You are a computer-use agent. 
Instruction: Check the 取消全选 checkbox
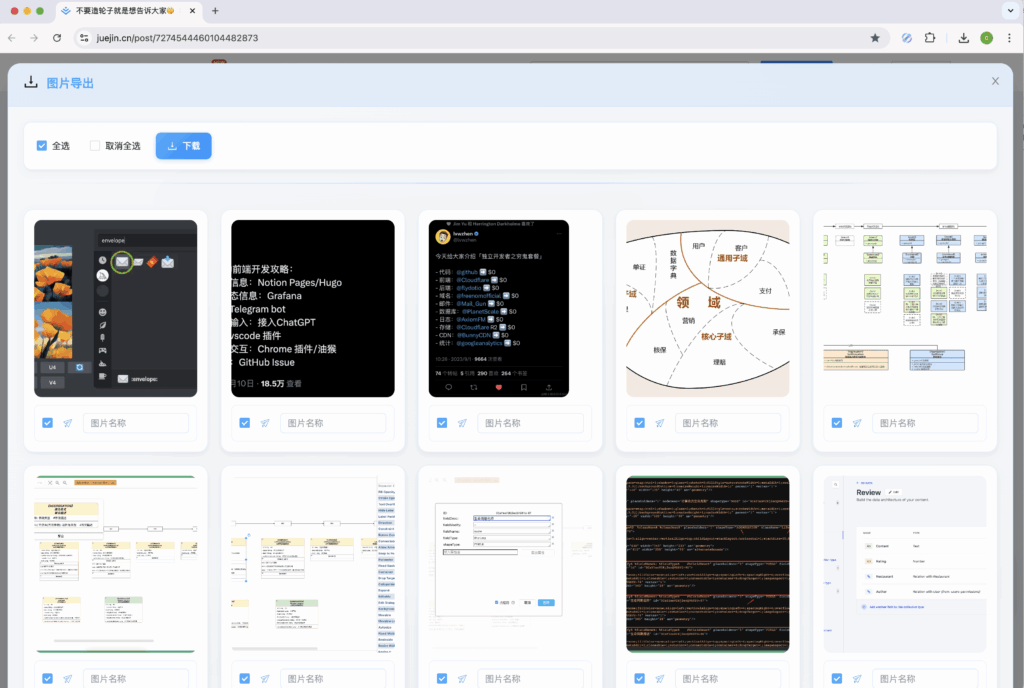click(95, 146)
